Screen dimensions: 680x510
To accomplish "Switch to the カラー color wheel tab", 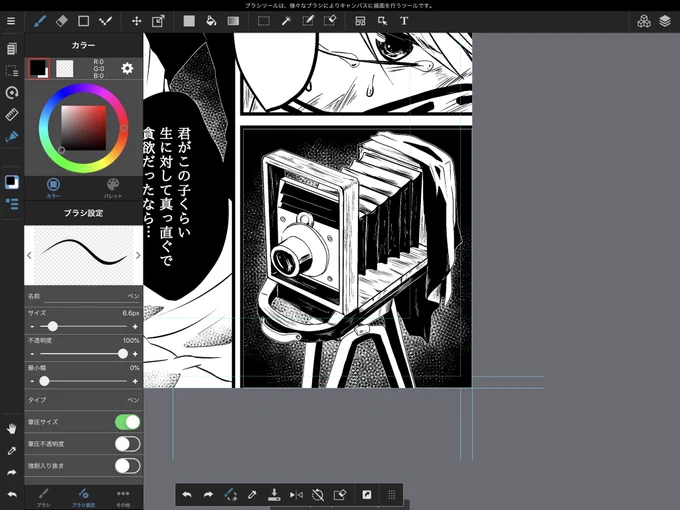I will click(x=53, y=188).
